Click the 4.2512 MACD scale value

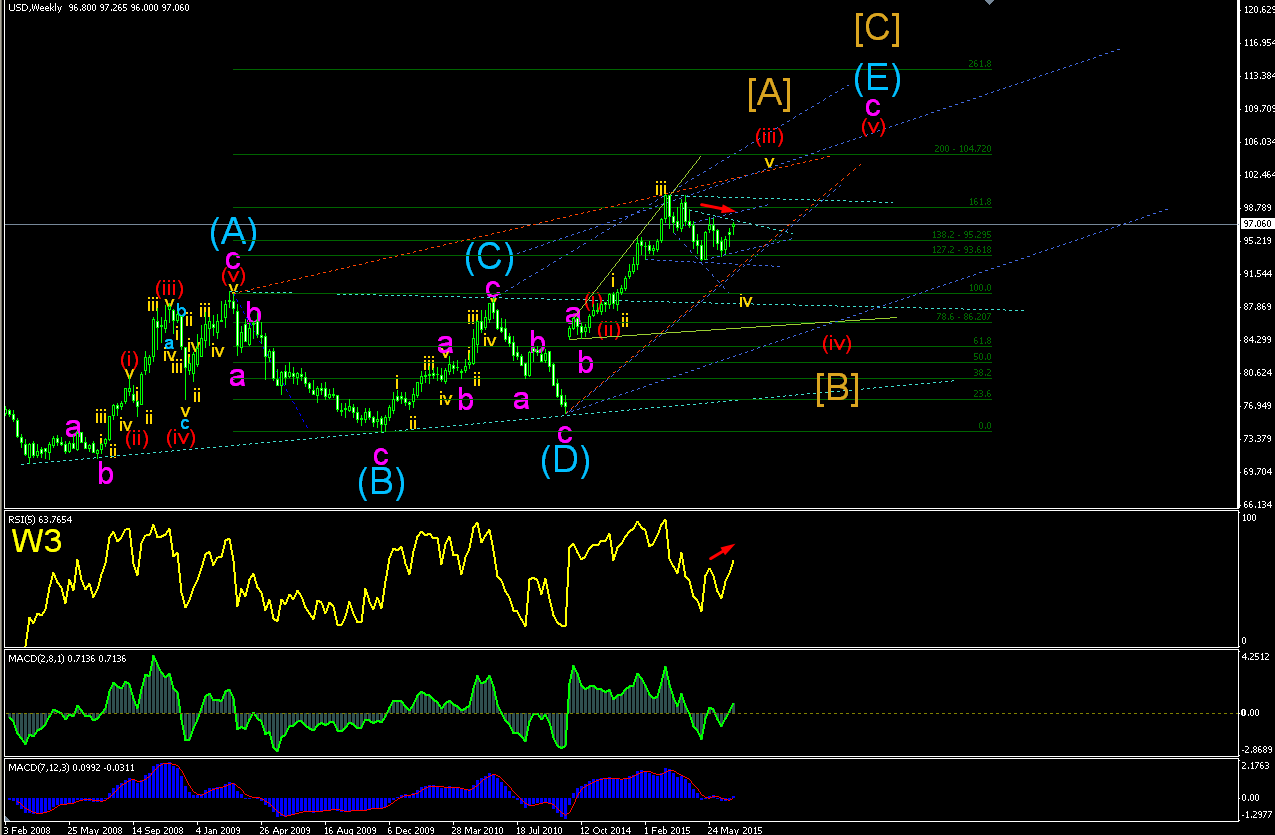[x=1257, y=658]
